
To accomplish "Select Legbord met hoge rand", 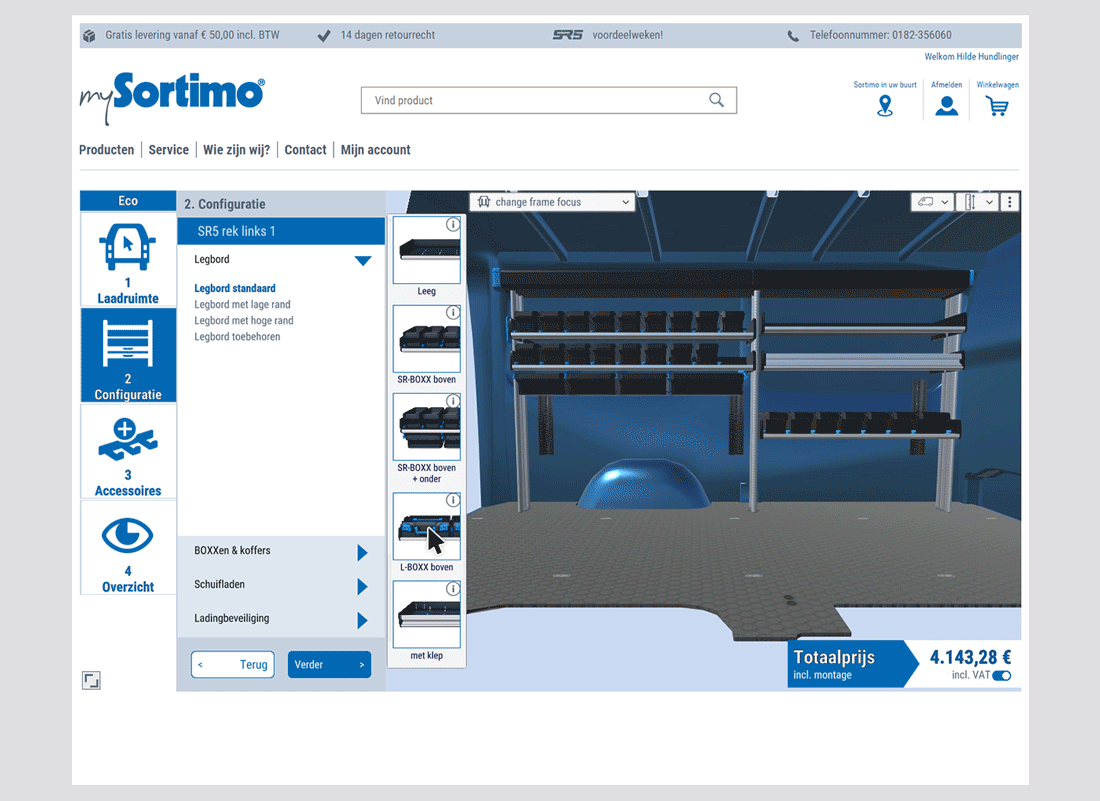I will (244, 321).
